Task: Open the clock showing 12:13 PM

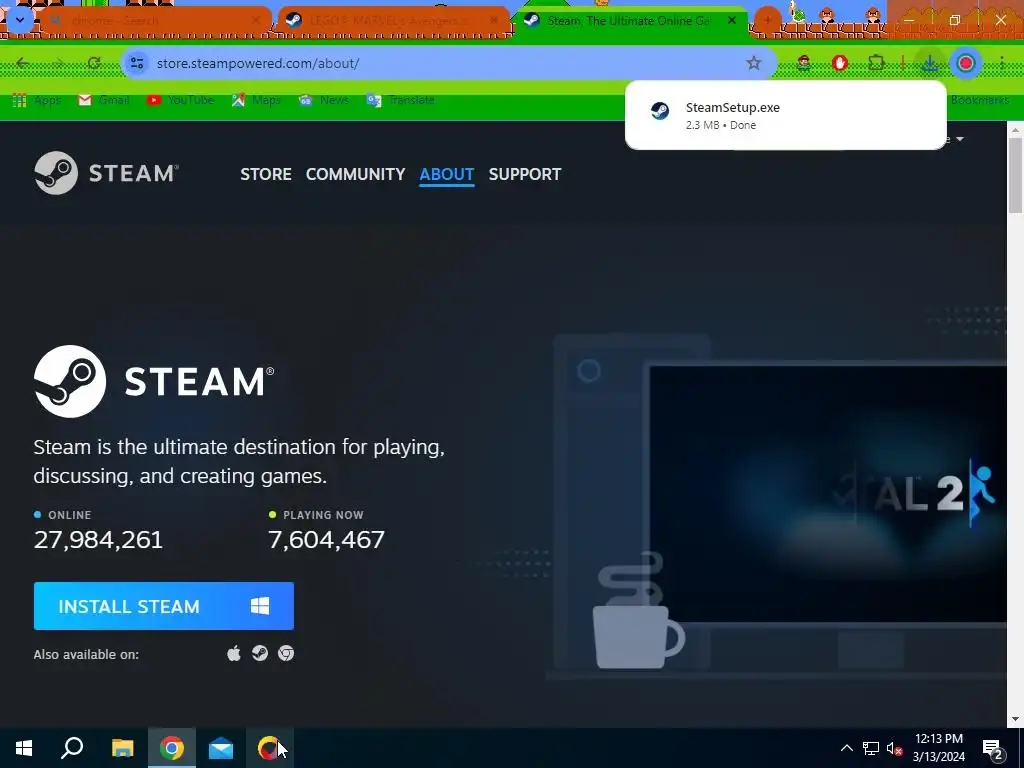Action: [x=938, y=748]
